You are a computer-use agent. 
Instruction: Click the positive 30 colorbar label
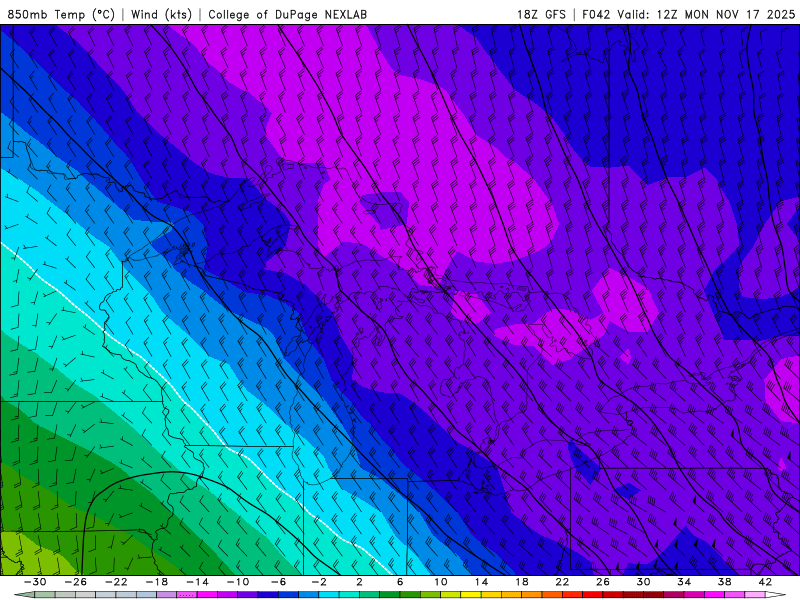643,582
